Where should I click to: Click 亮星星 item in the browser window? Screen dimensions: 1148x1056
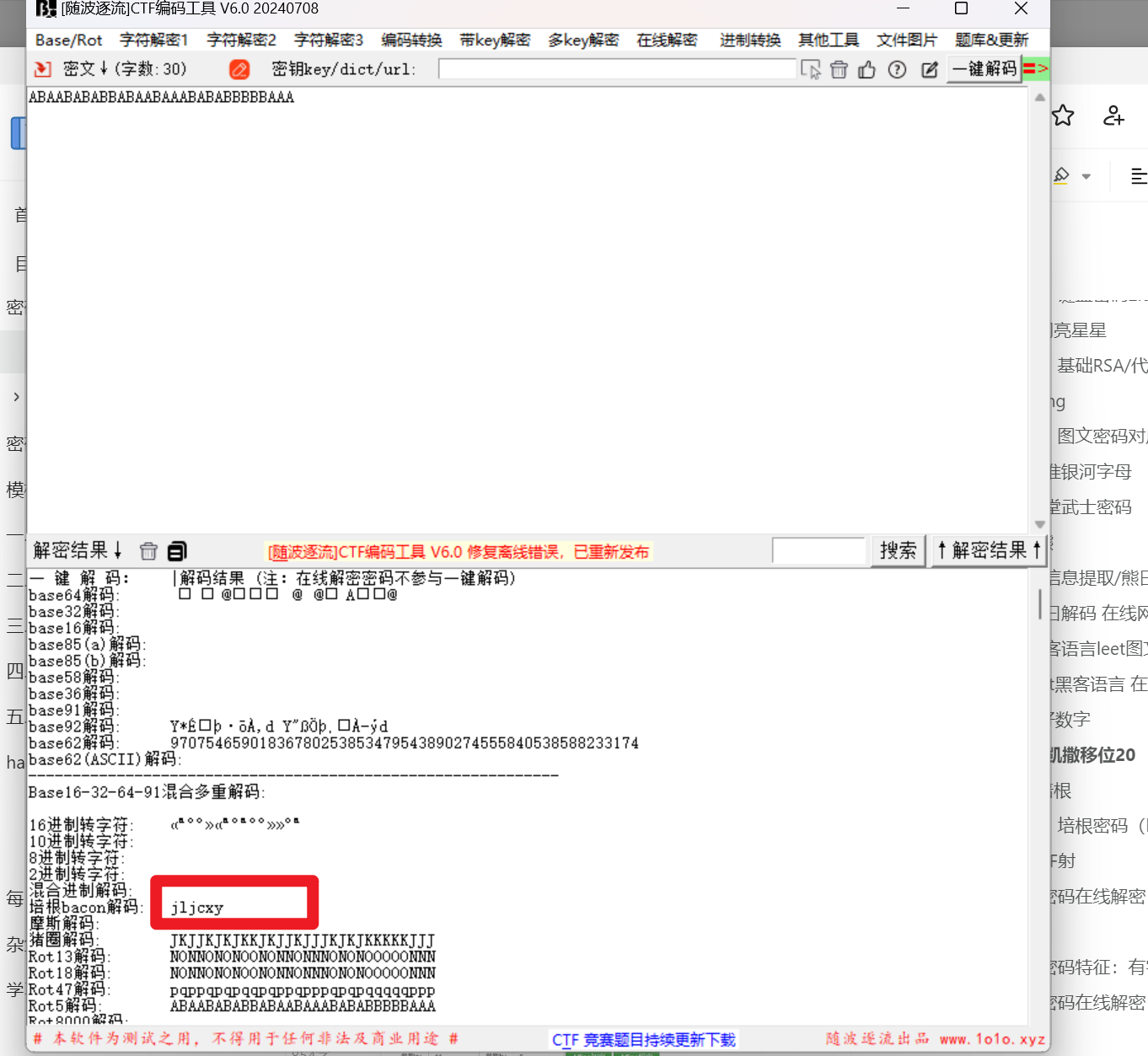pyautogui.click(x=1079, y=330)
